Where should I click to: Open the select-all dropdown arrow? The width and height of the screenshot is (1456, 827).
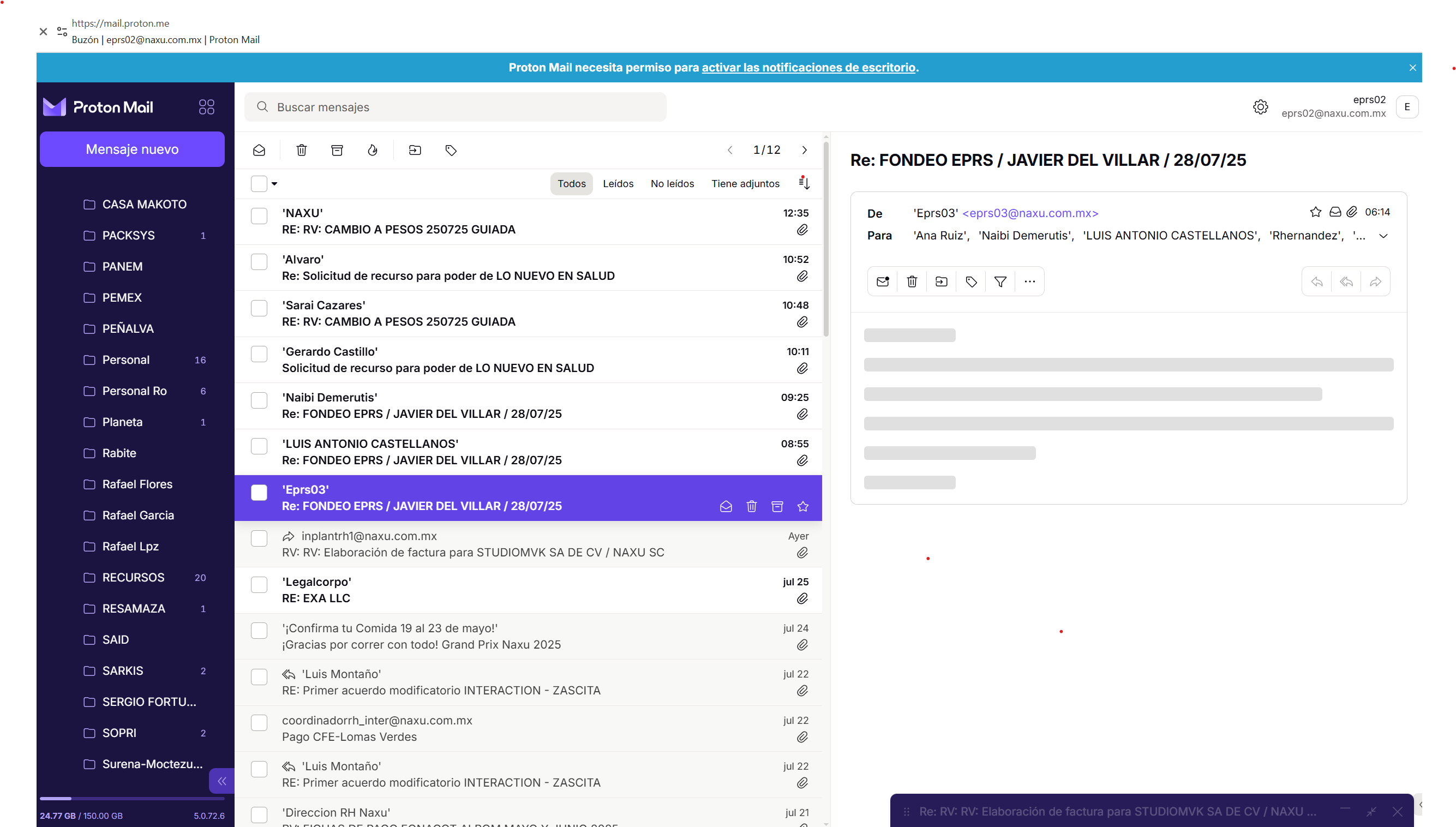(274, 183)
